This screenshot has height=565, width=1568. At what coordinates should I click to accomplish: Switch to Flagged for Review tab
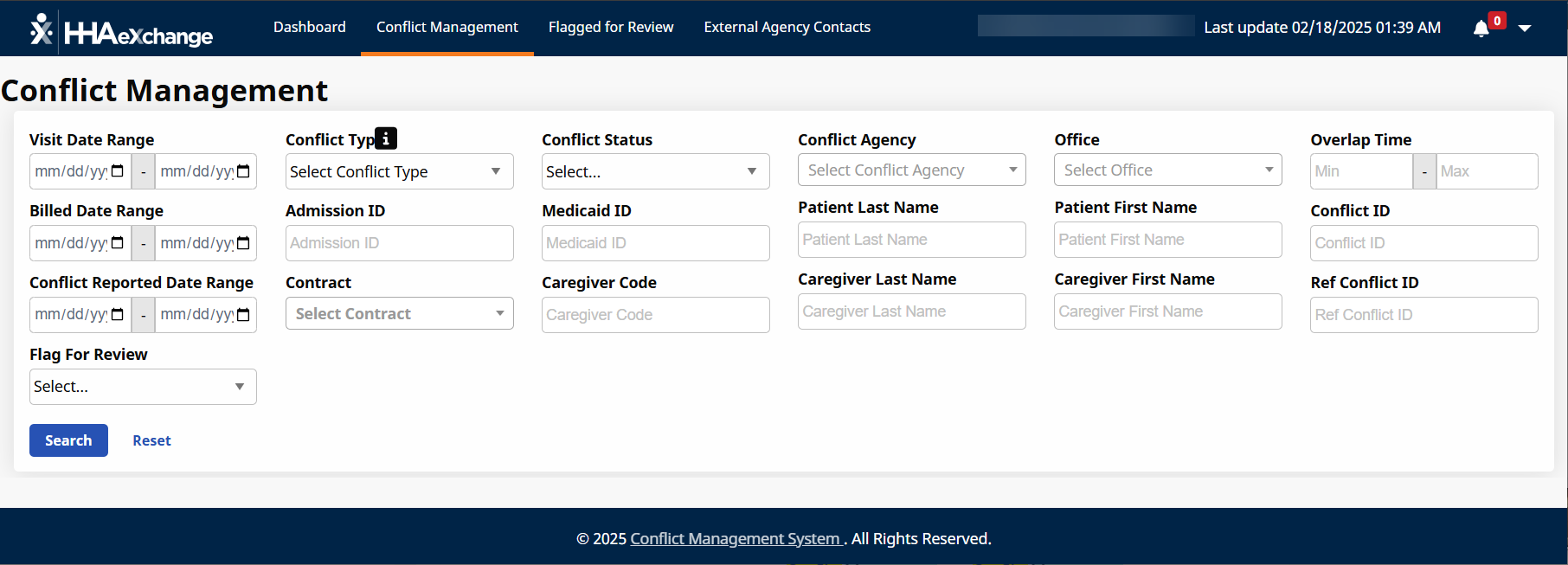pyautogui.click(x=611, y=28)
